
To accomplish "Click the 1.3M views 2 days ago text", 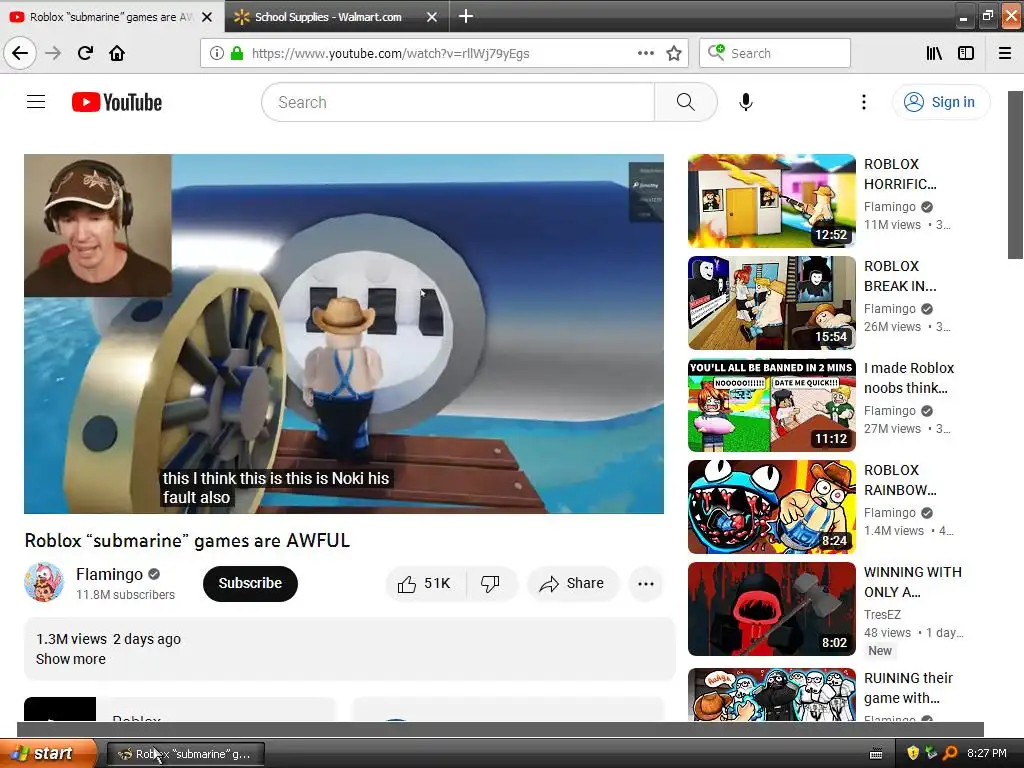I will [x=108, y=639].
